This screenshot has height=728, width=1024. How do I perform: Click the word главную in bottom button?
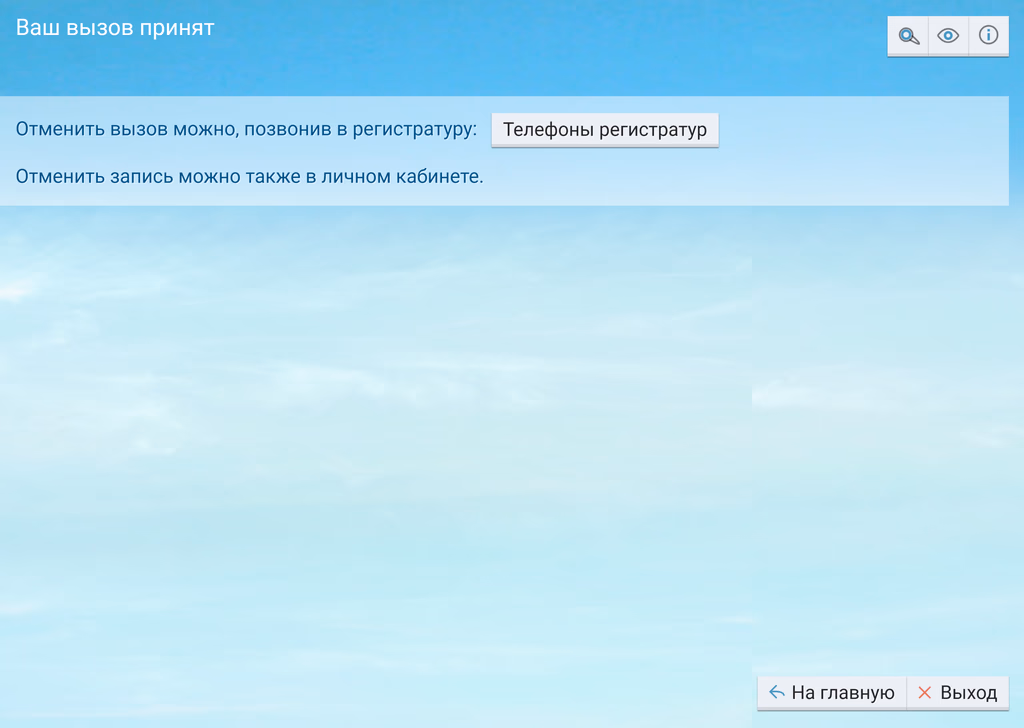[x=857, y=693]
